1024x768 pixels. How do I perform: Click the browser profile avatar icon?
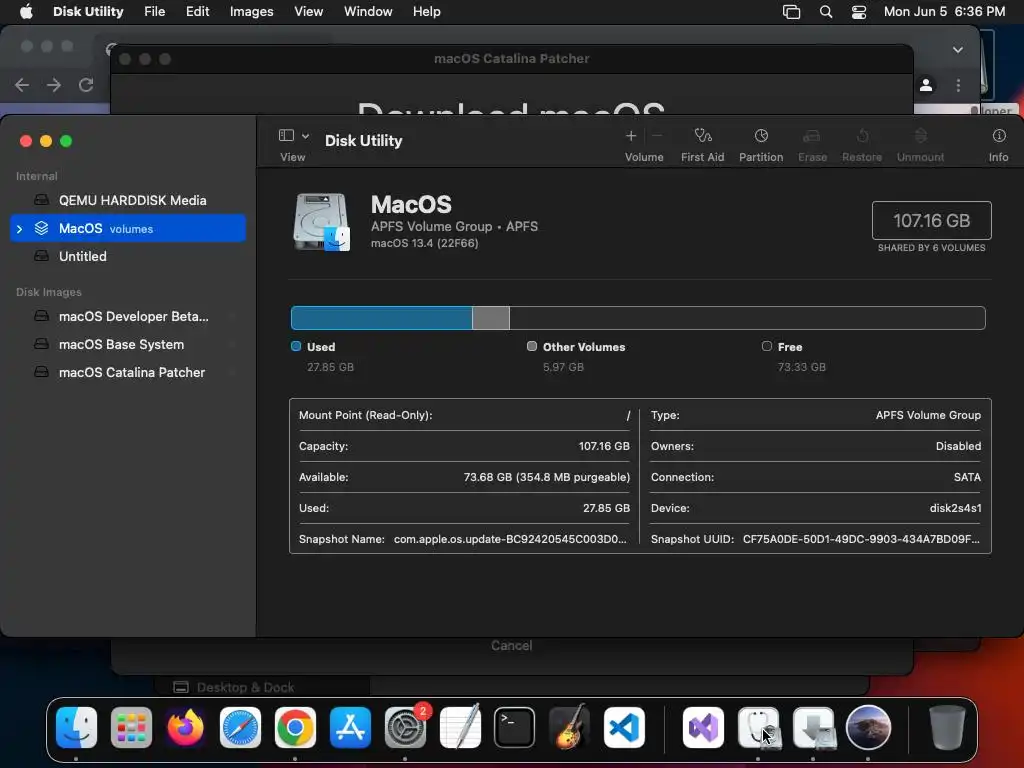tap(926, 85)
